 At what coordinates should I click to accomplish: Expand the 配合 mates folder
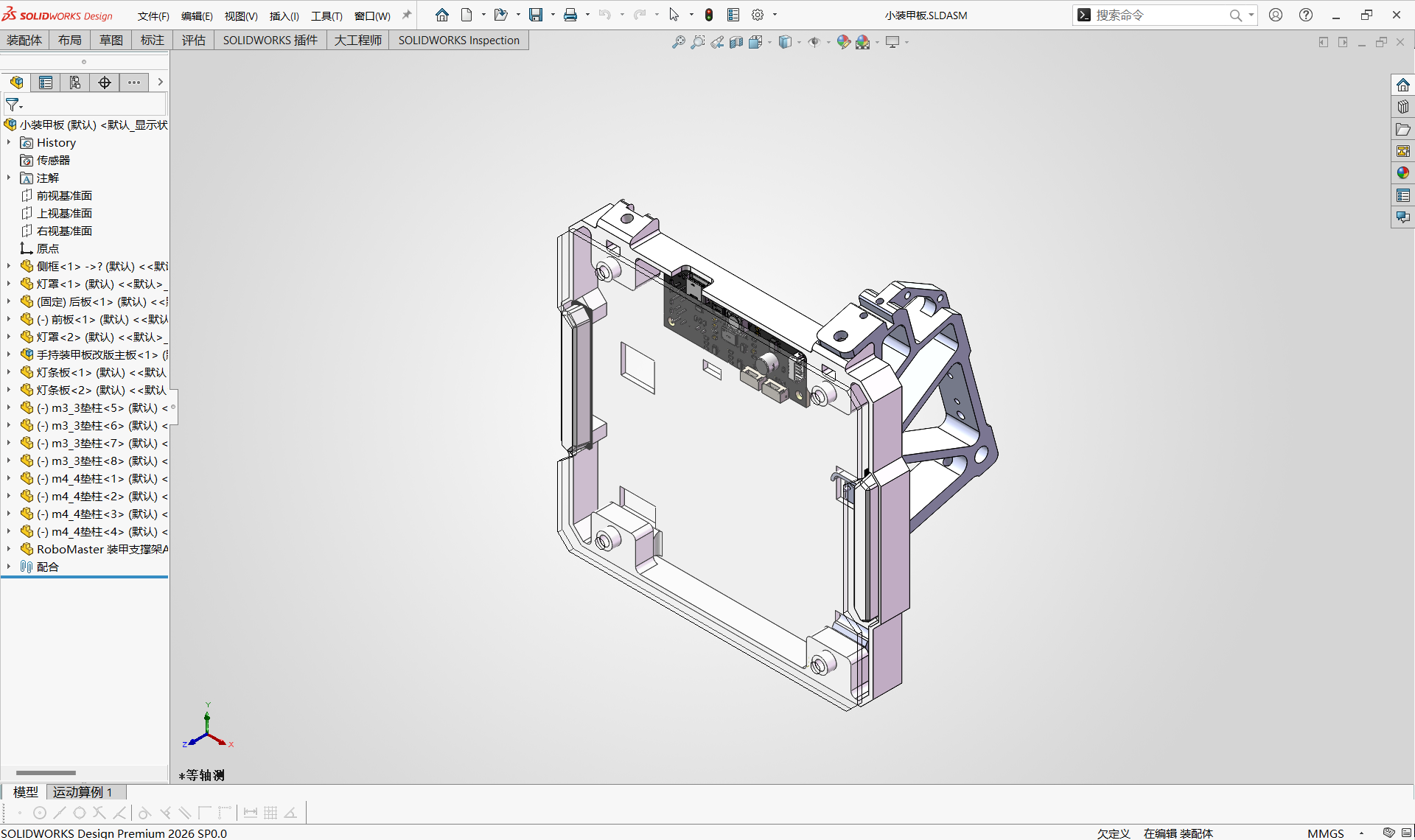(x=9, y=567)
